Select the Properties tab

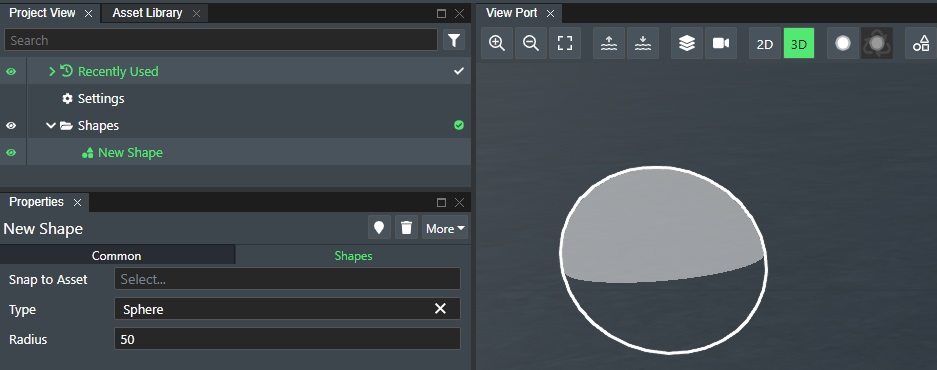coord(36,202)
